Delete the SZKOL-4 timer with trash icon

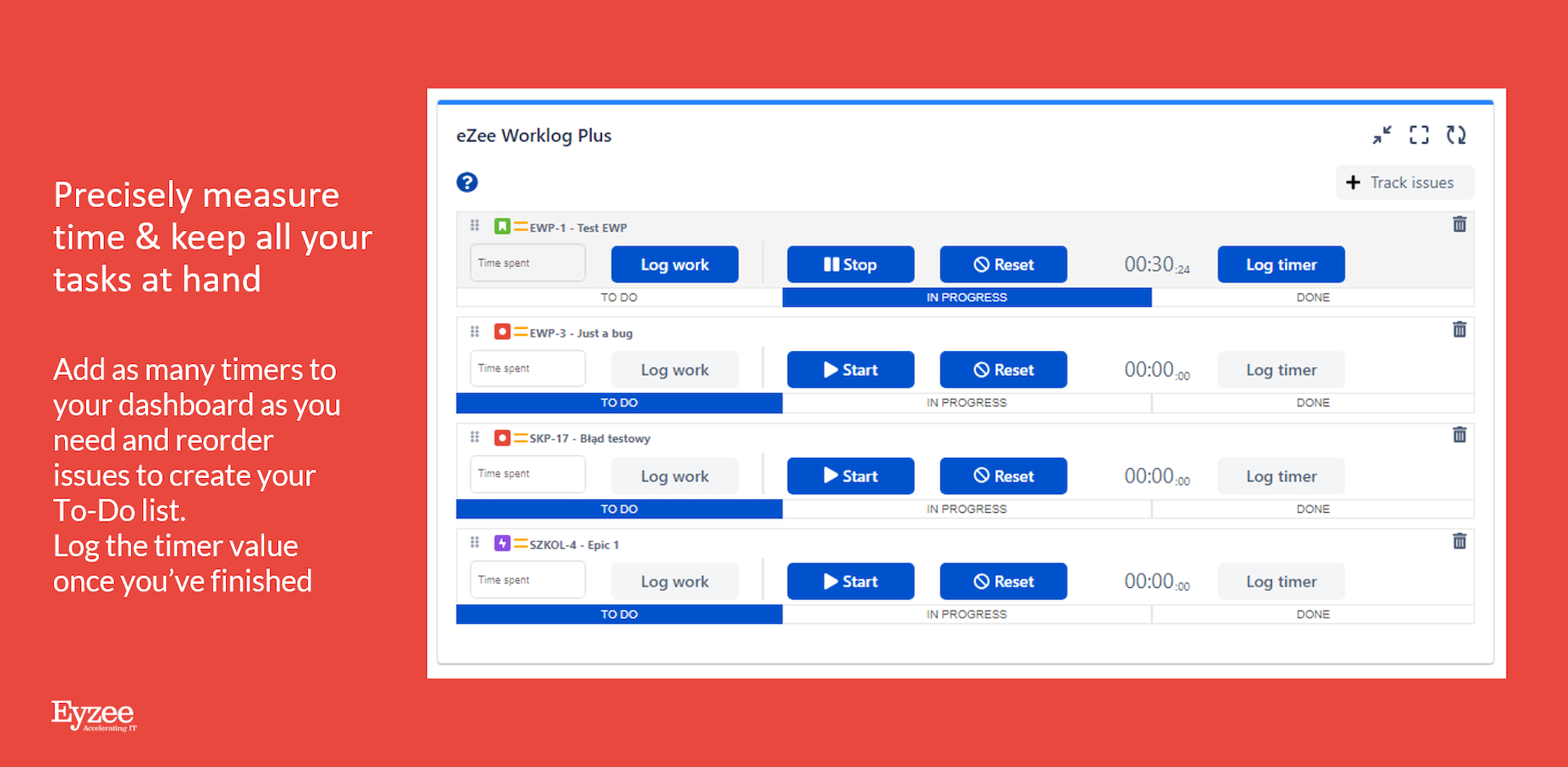tap(1460, 541)
